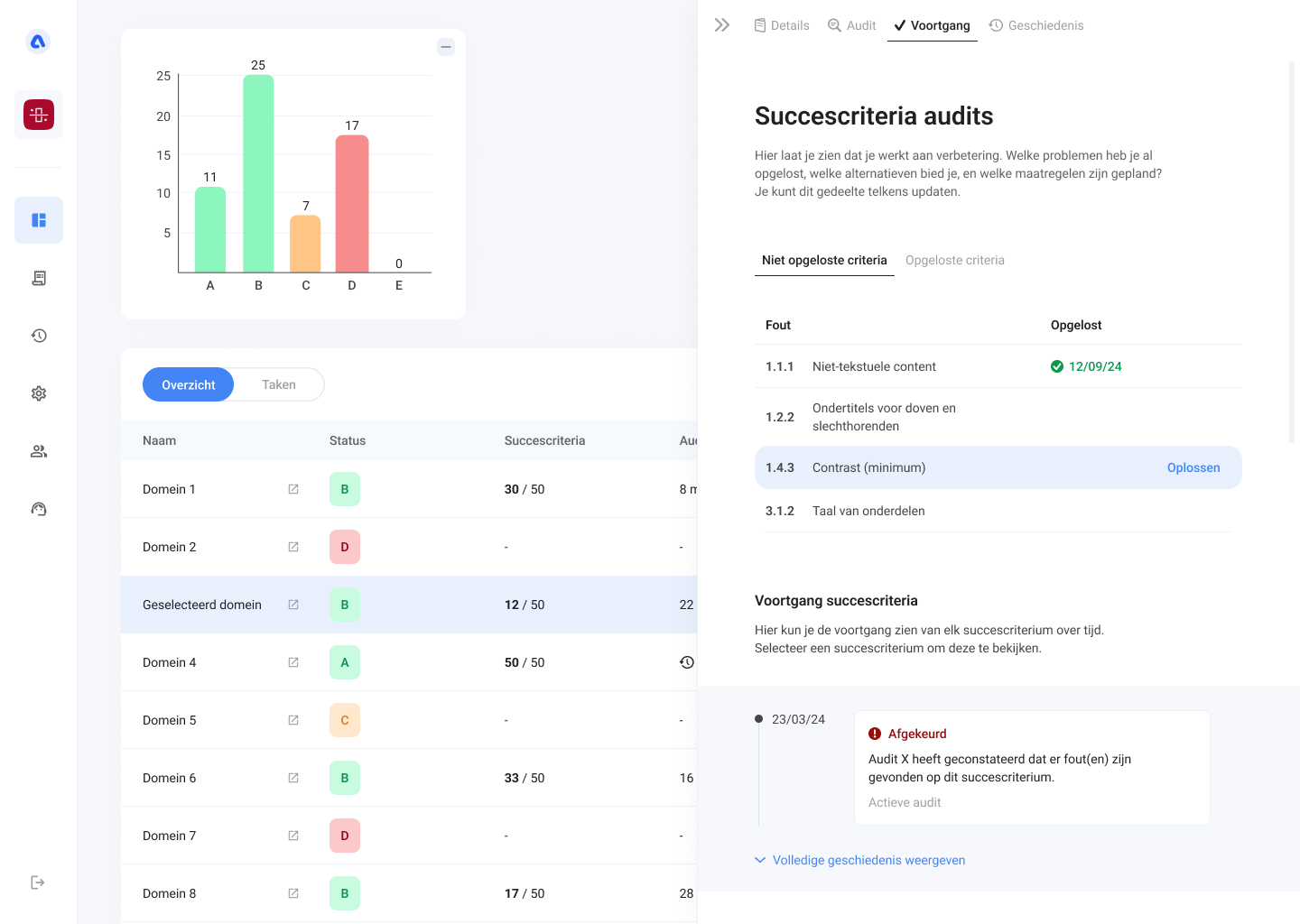
Task: Open the history clock icon in the sidebar
Action: 38,335
